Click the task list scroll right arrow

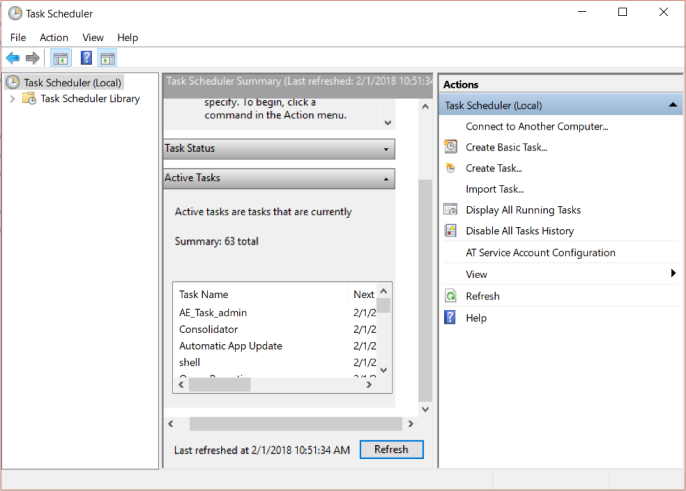pyautogui.click(x=369, y=385)
